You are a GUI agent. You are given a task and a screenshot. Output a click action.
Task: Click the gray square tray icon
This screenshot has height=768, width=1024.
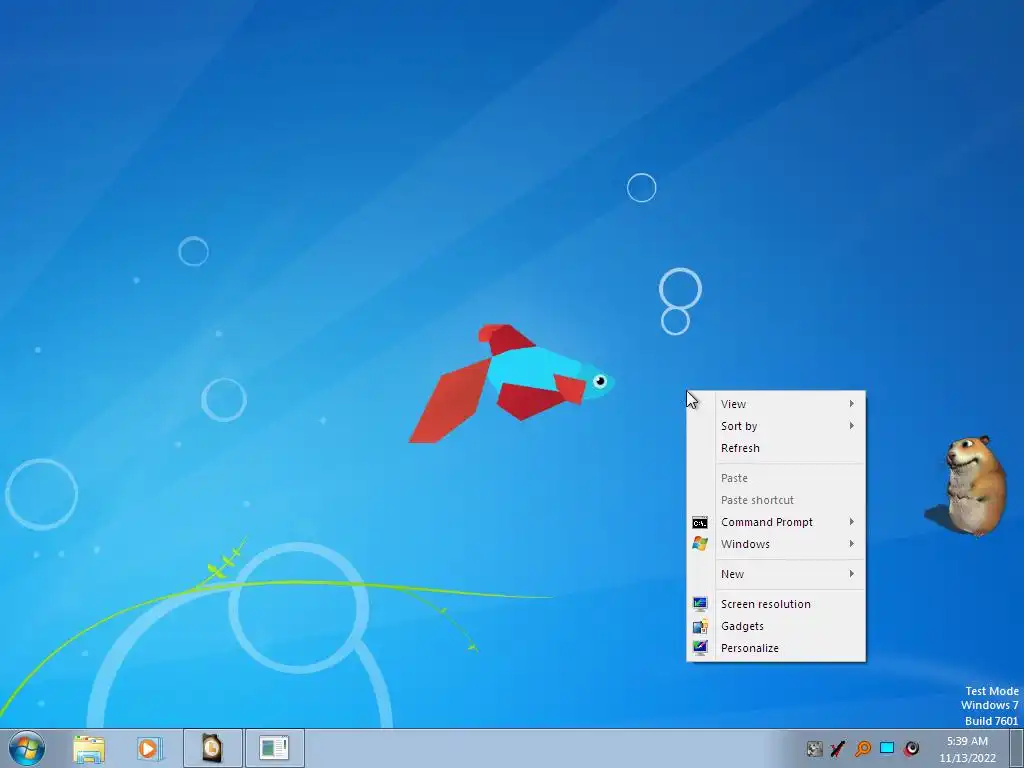click(814, 749)
